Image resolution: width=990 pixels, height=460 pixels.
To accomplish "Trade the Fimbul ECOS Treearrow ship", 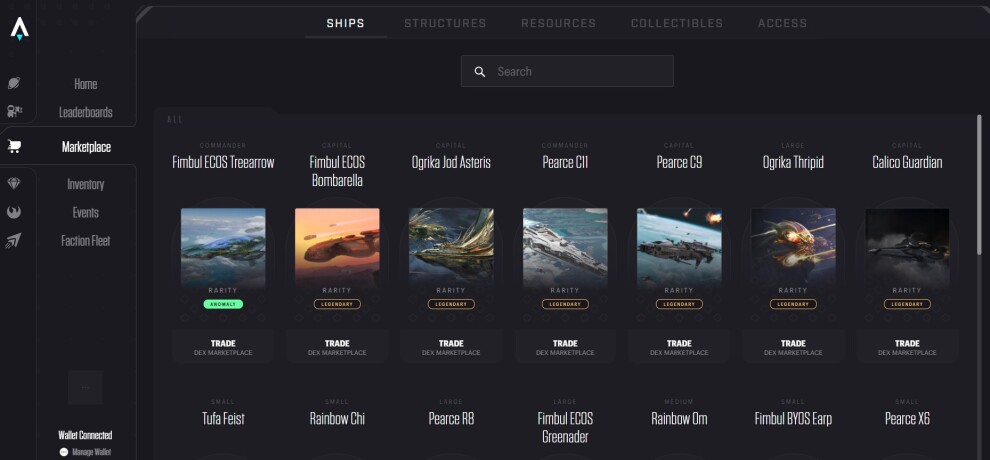I will pos(223,347).
